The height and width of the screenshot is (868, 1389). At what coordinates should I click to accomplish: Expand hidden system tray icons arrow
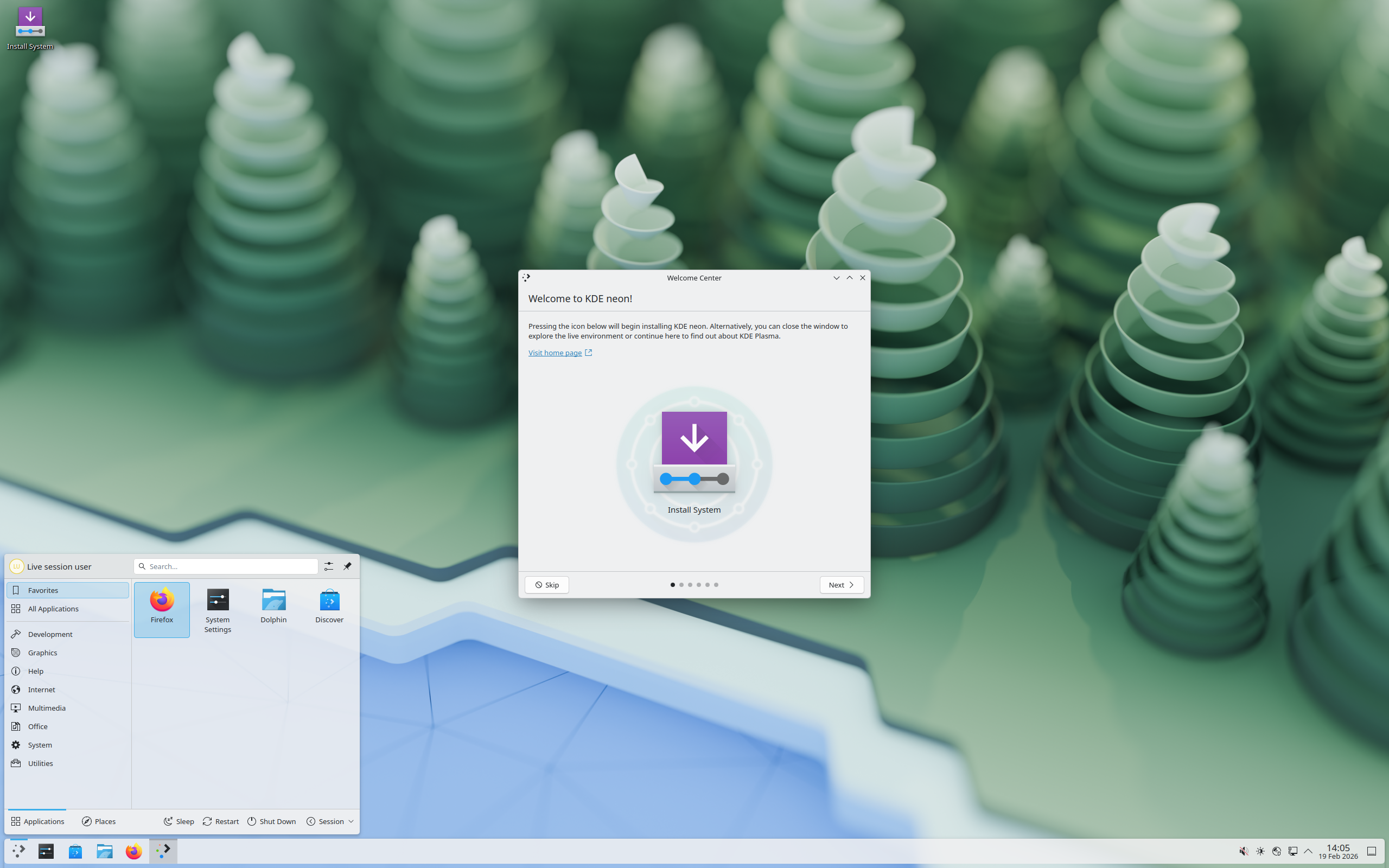1308,851
